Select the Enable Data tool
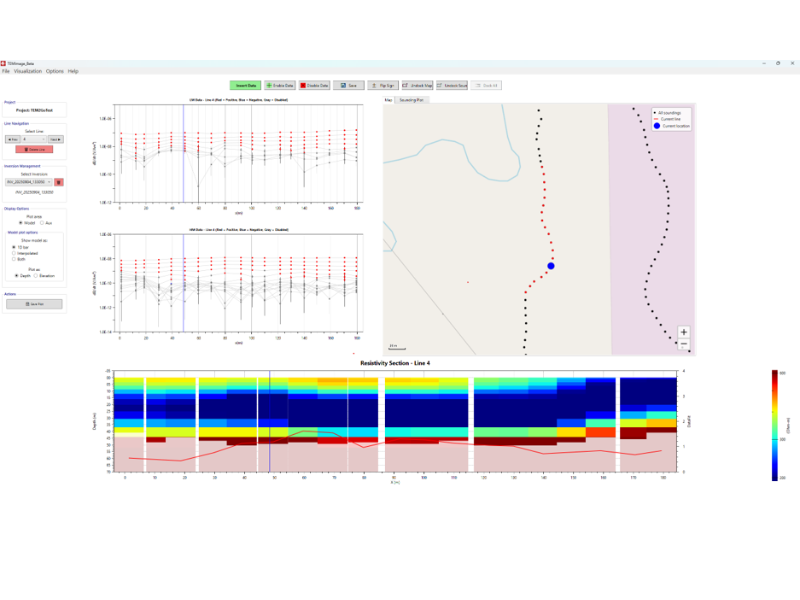Screen dimensions: 800x600 279,85
